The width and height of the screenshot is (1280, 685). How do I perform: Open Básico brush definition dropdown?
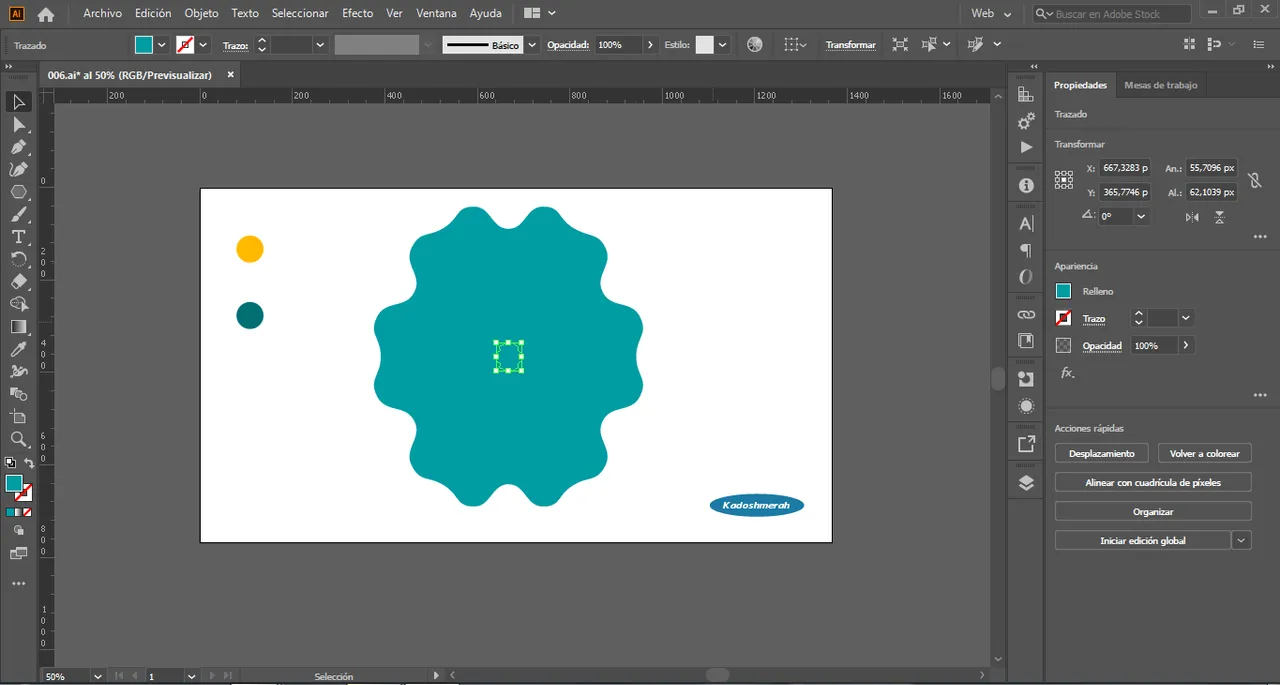point(532,45)
